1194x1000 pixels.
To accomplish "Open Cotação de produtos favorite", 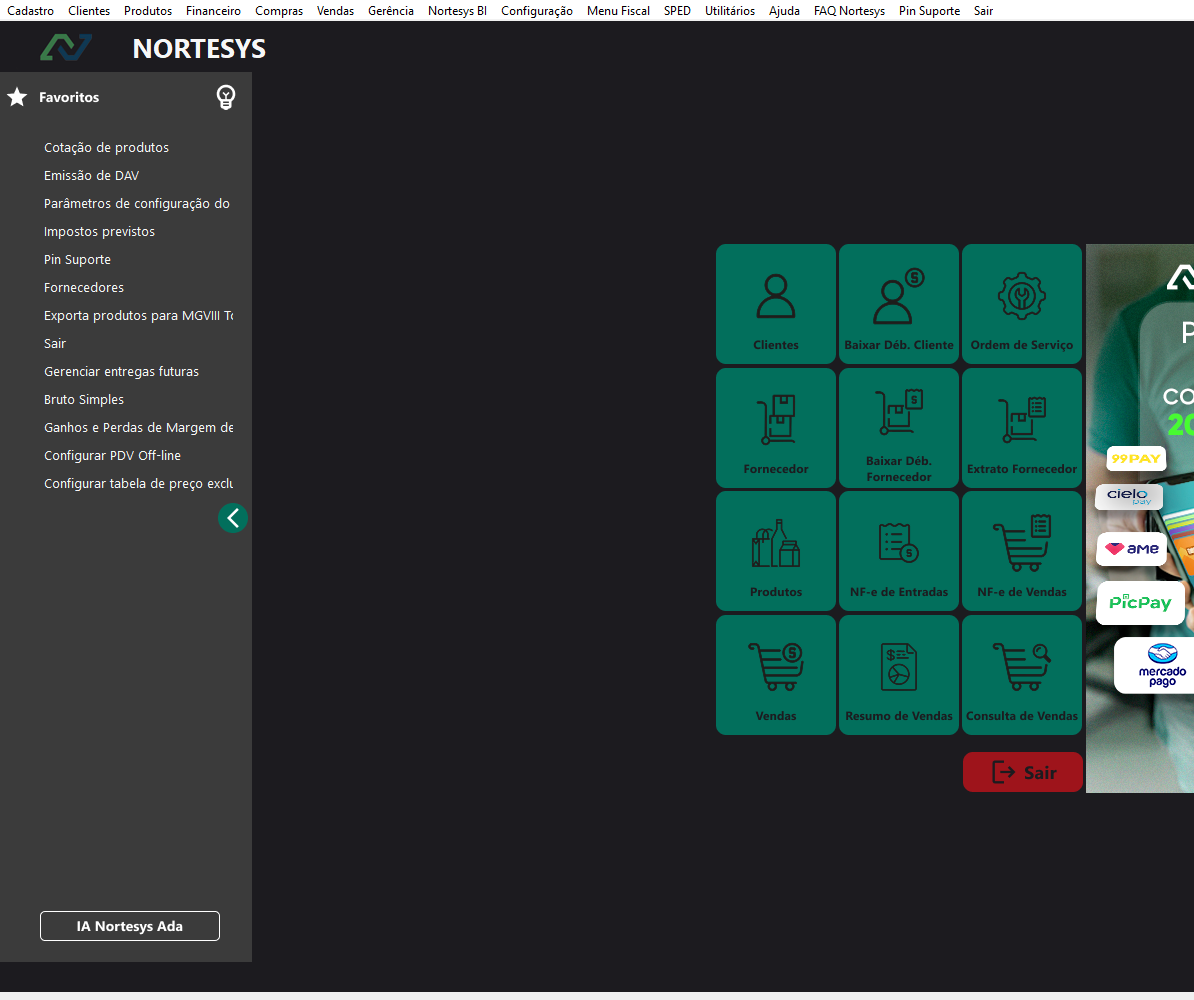I will [106, 147].
